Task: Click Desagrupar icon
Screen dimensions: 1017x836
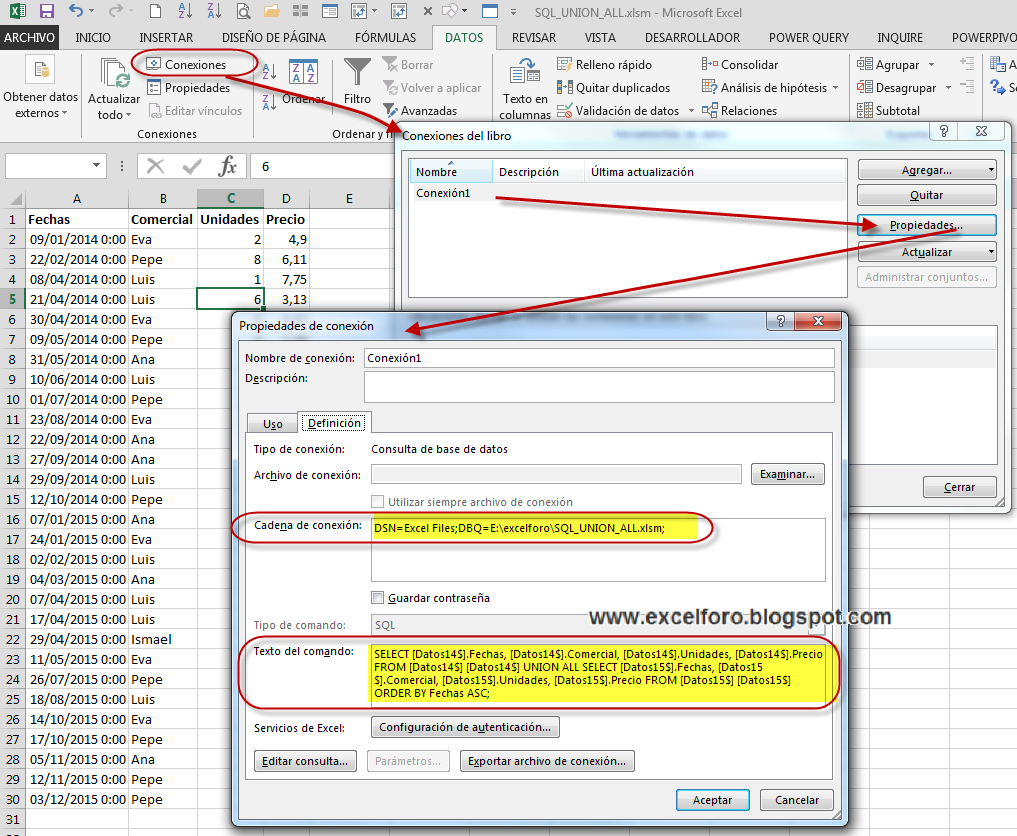Action: click(x=865, y=88)
